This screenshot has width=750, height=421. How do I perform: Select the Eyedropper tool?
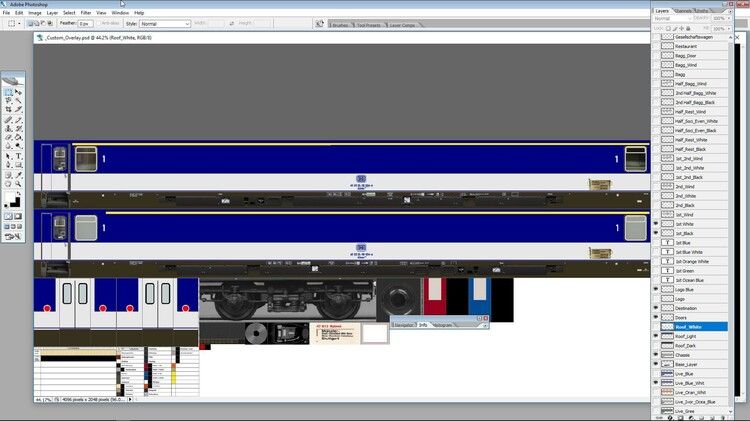pyautogui.click(x=18, y=175)
